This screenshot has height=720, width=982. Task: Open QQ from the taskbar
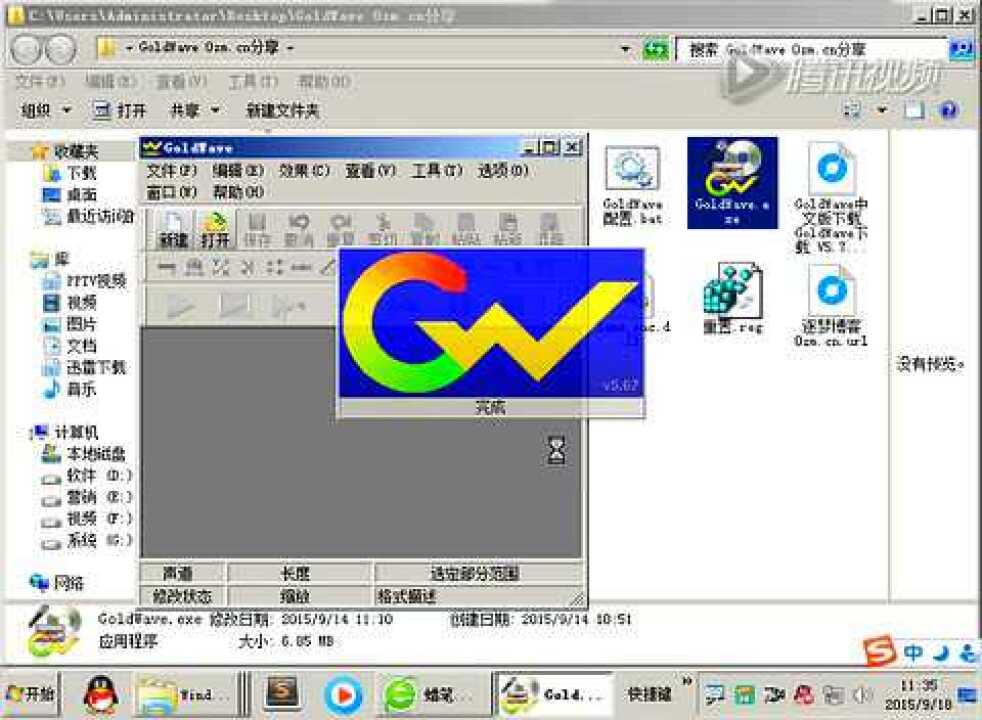(98, 694)
